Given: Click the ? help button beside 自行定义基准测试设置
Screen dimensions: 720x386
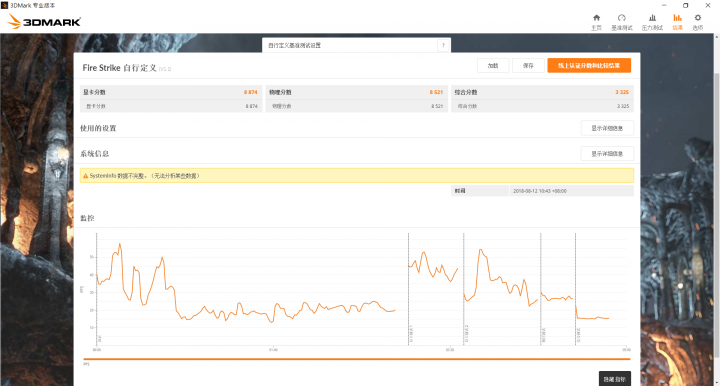Looking at the screenshot, I should tap(443, 45).
